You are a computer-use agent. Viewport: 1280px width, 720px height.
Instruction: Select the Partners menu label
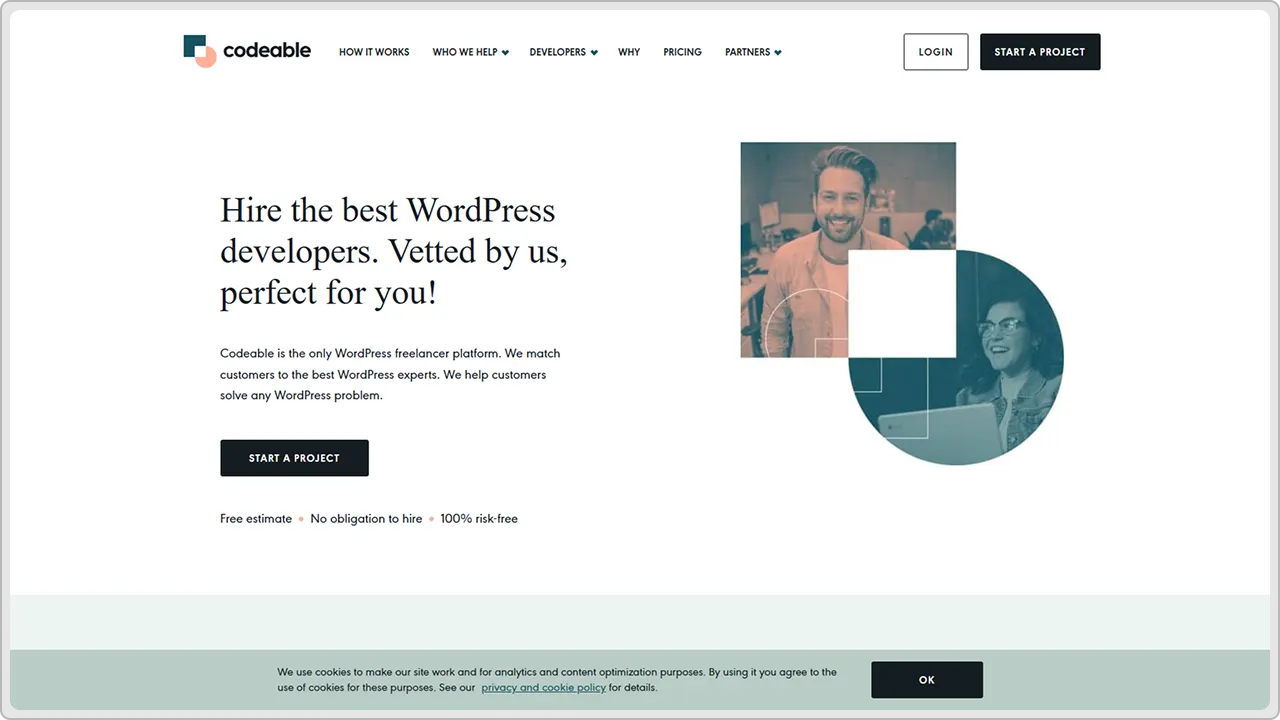point(748,52)
